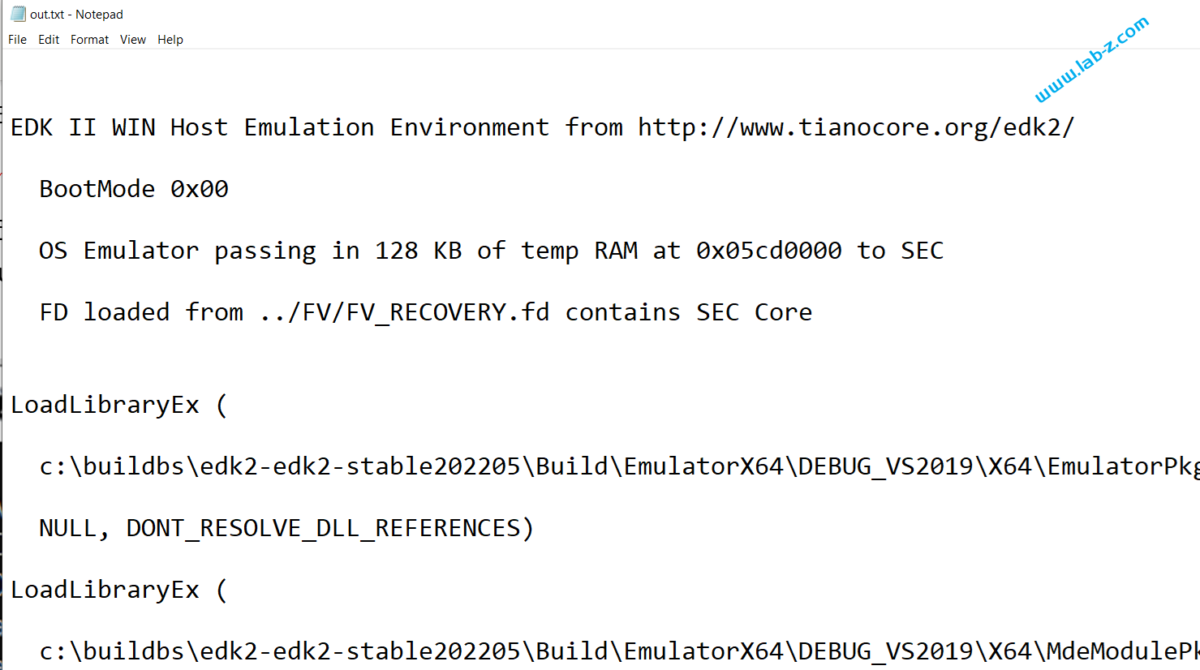Open the File menu
Screen dimensions: 1200x670
point(16,39)
